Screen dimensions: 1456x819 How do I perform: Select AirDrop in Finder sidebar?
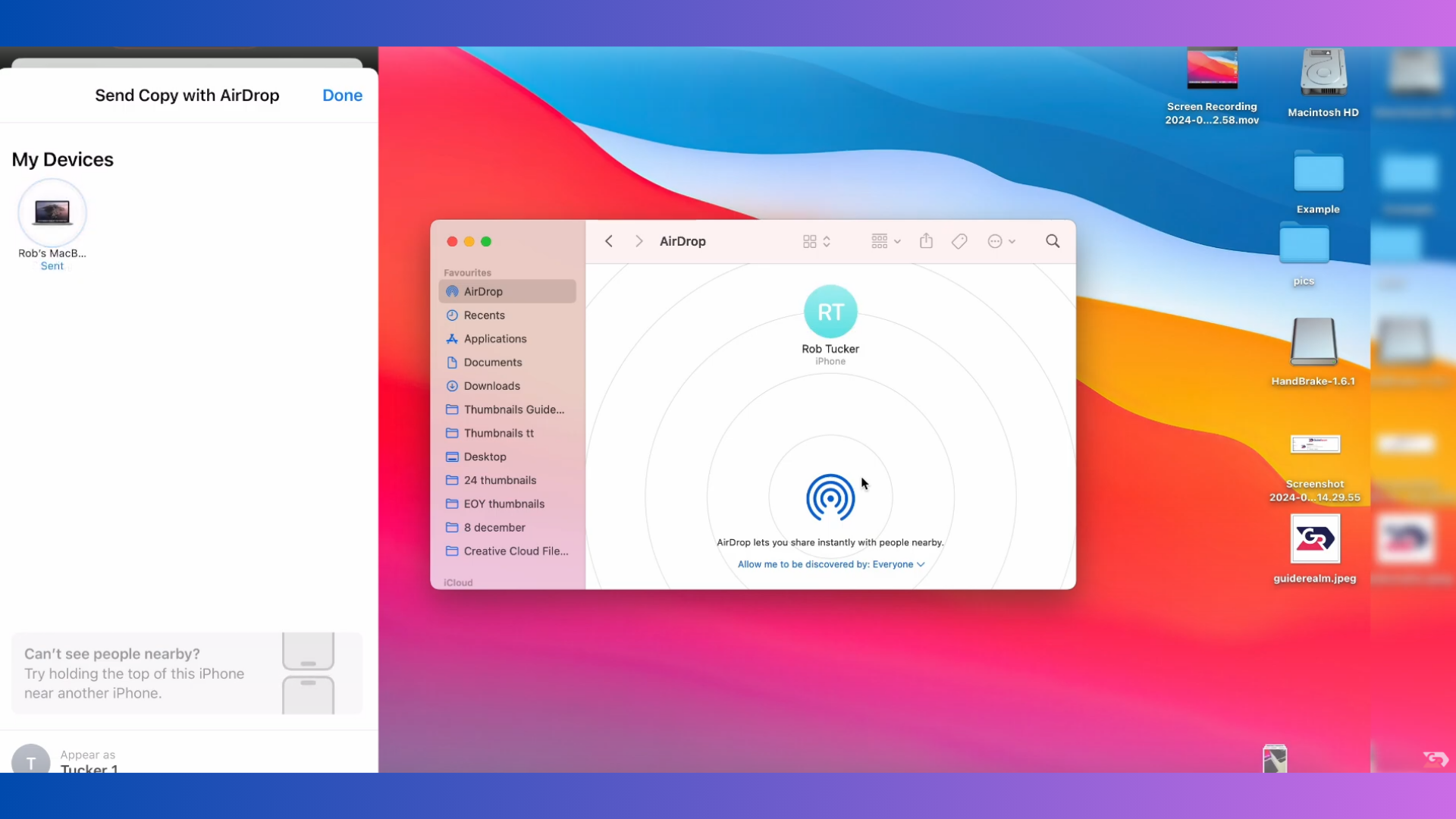(507, 291)
